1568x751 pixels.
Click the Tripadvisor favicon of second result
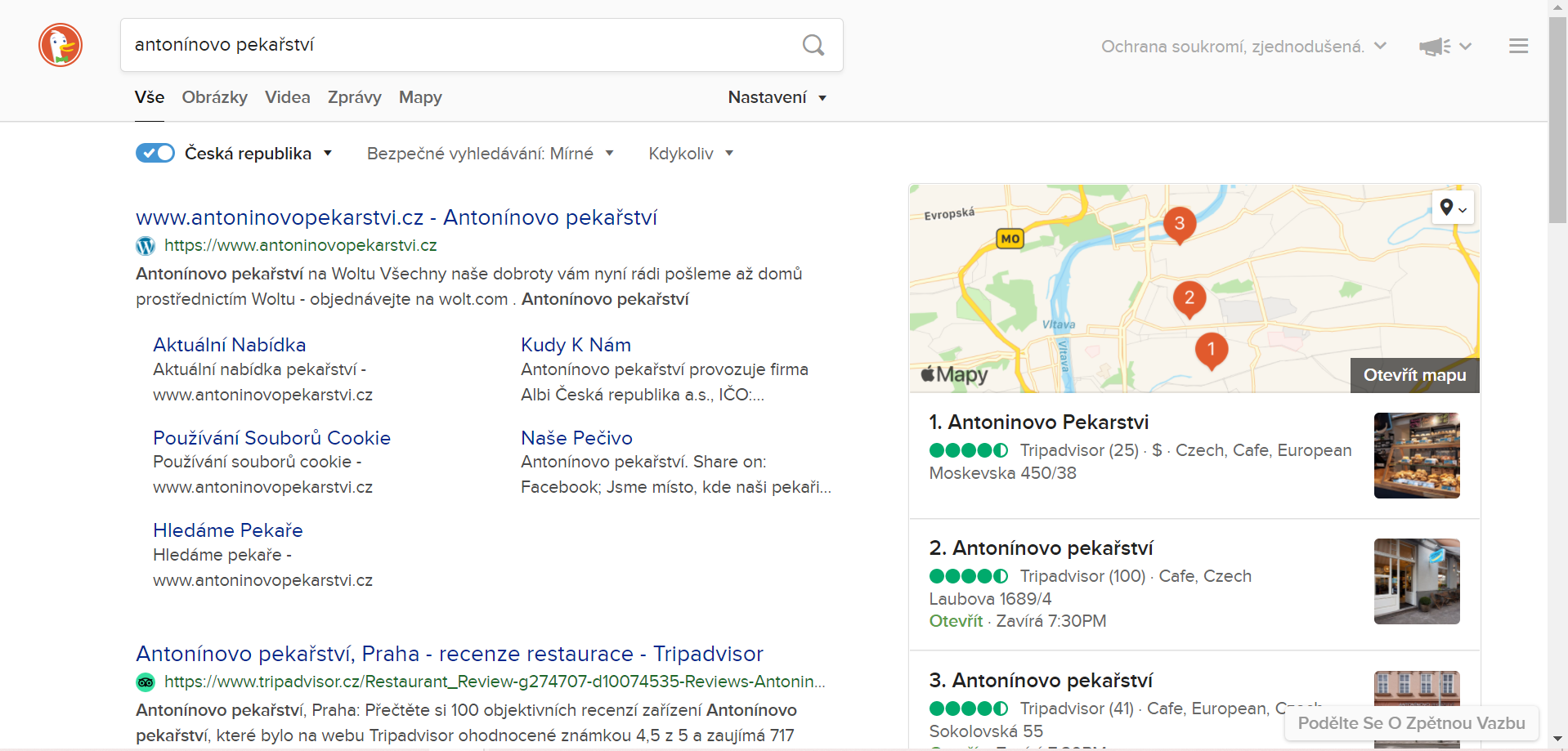[x=146, y=682]
